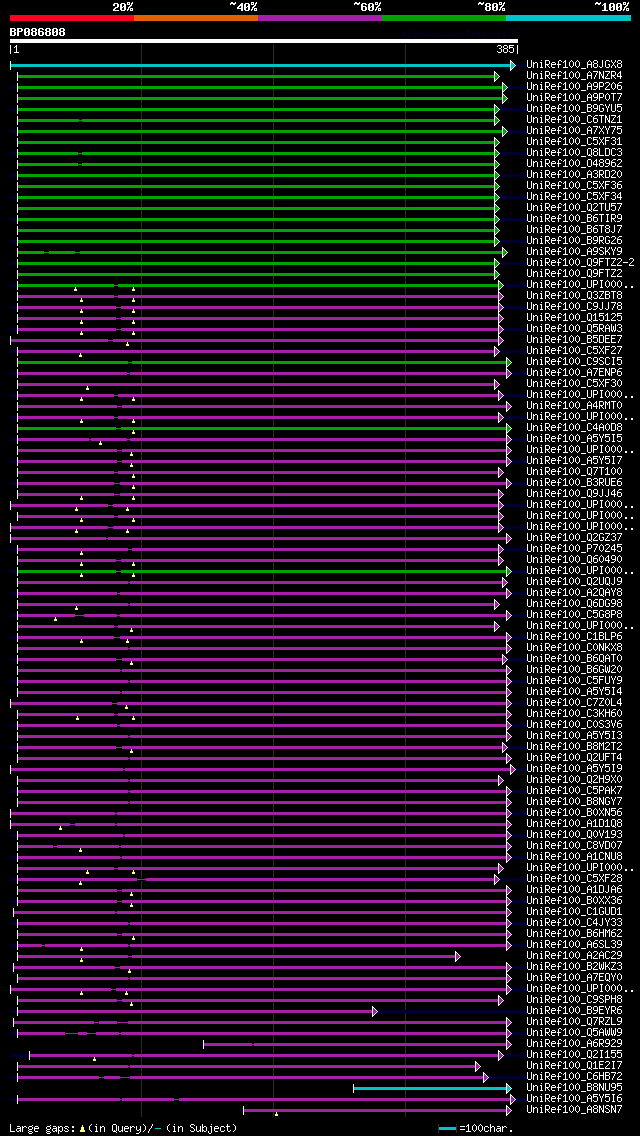Select label UniRef100_O48962
Viewport: 640px width, 1136px height.
pos(574,164)
